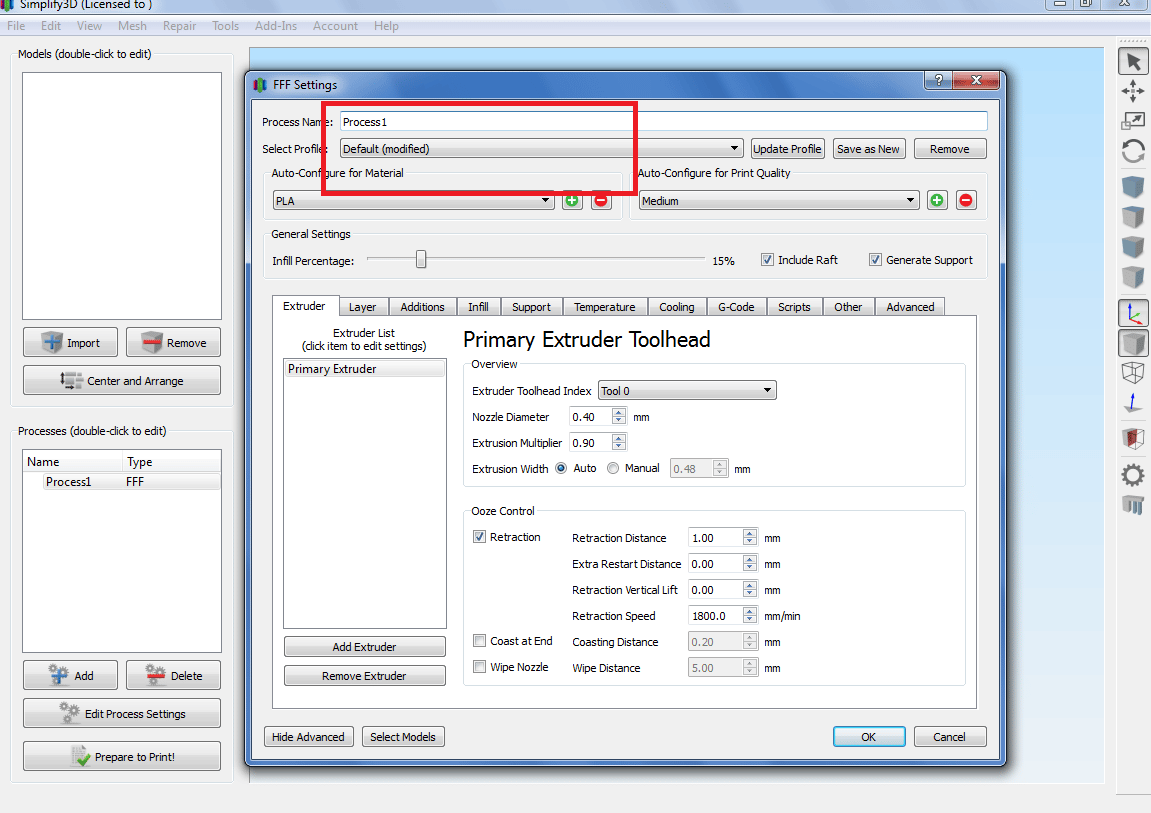Click the Retraction Distance spinner arrows
1151x813 pixels.
[x=749, y=538]
